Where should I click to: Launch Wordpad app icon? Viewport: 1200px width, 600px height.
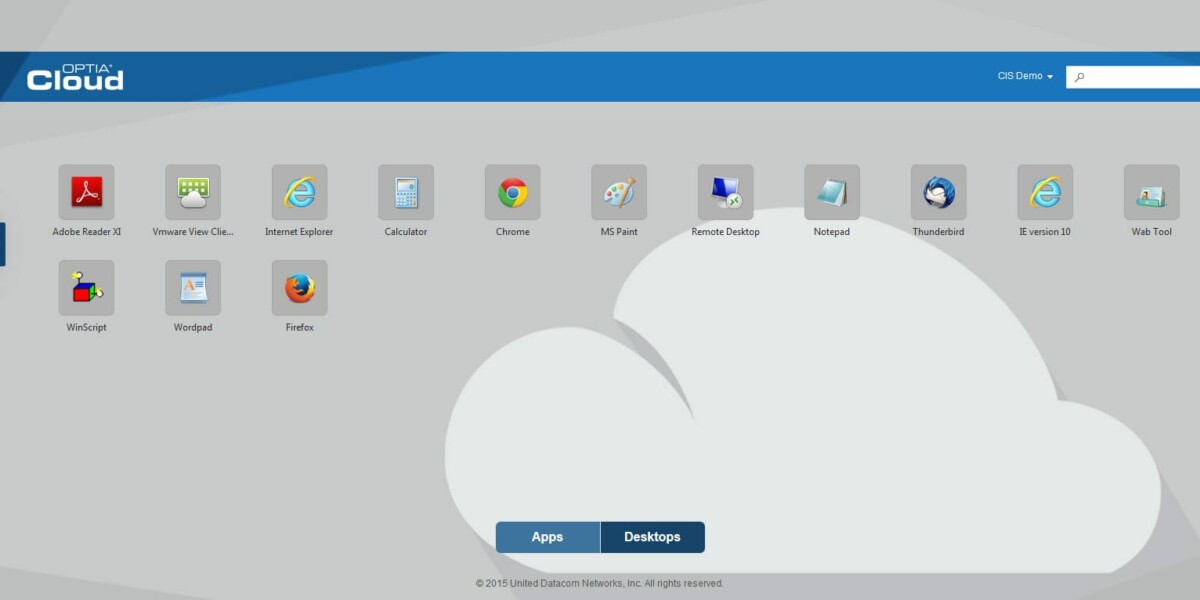[193, 288]
